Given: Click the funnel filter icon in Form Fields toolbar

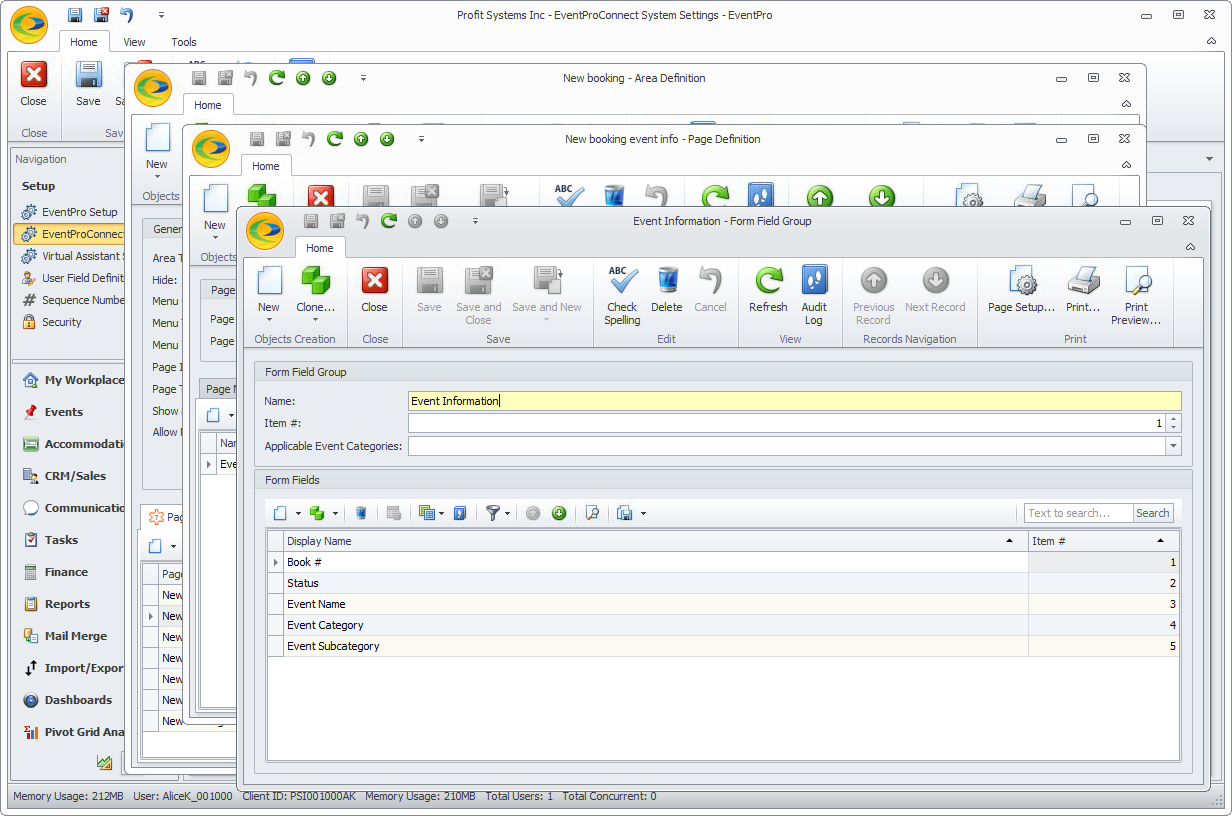Looking at the screenshot, I should (492, 513).
